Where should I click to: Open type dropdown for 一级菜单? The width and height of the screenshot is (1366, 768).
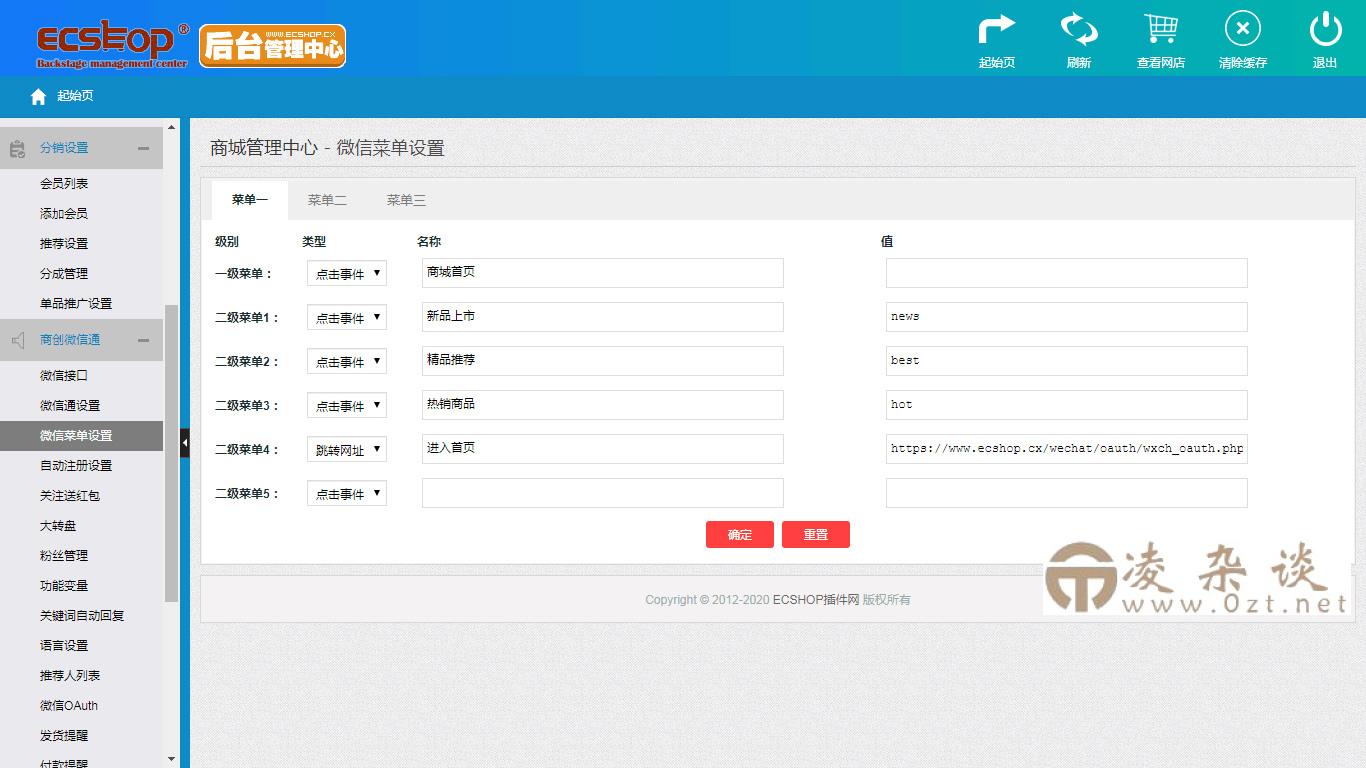pyautogui.click(x=347, y=273)
